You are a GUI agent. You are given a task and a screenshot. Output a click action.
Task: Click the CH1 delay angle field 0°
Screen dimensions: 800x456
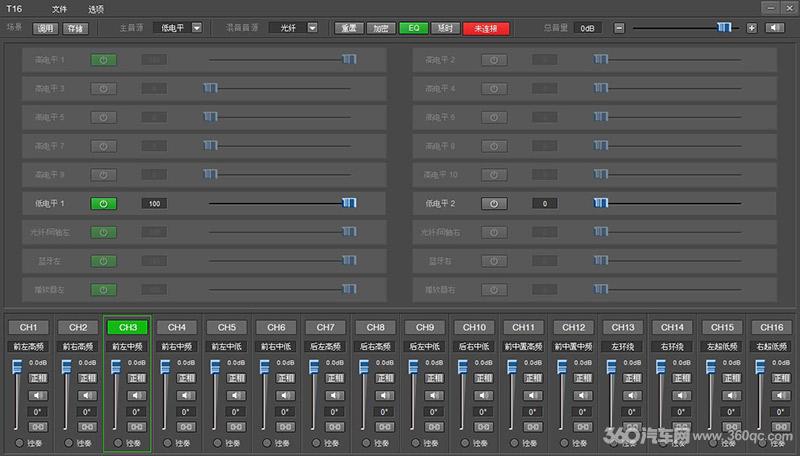[x=38, y=412]
